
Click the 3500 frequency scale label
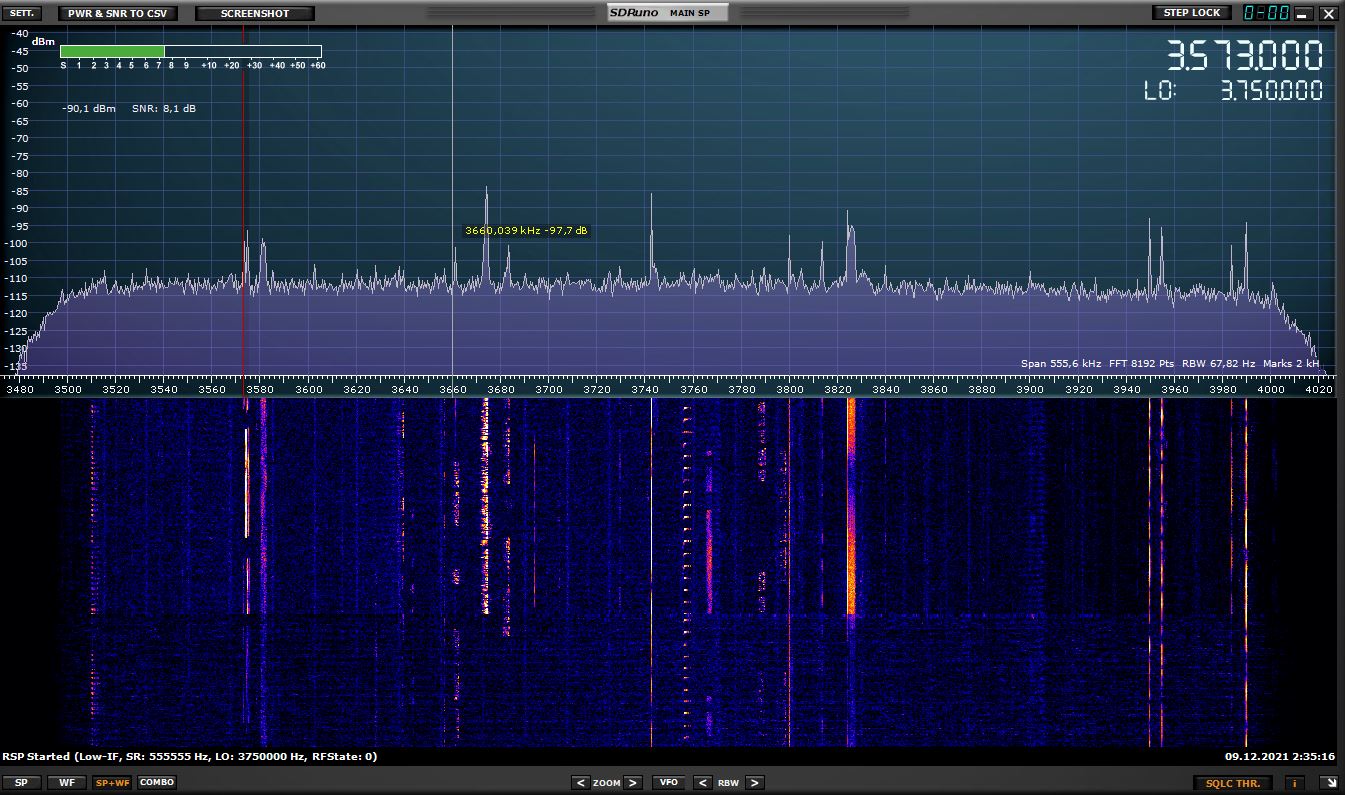(x=67, y=389)
